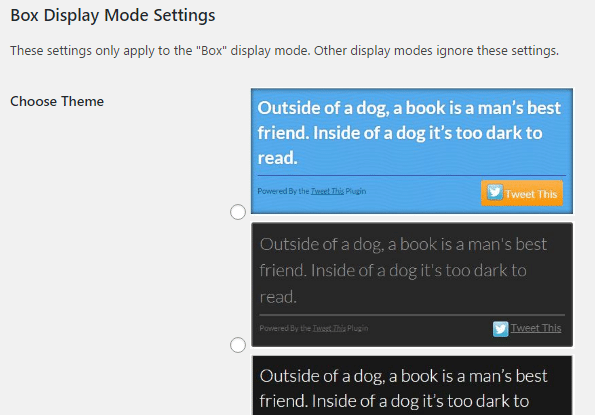The height and width of the screenshot is (415, 595).
Task: Pick the black theme preview at the bottom
Action: point(412,385)
